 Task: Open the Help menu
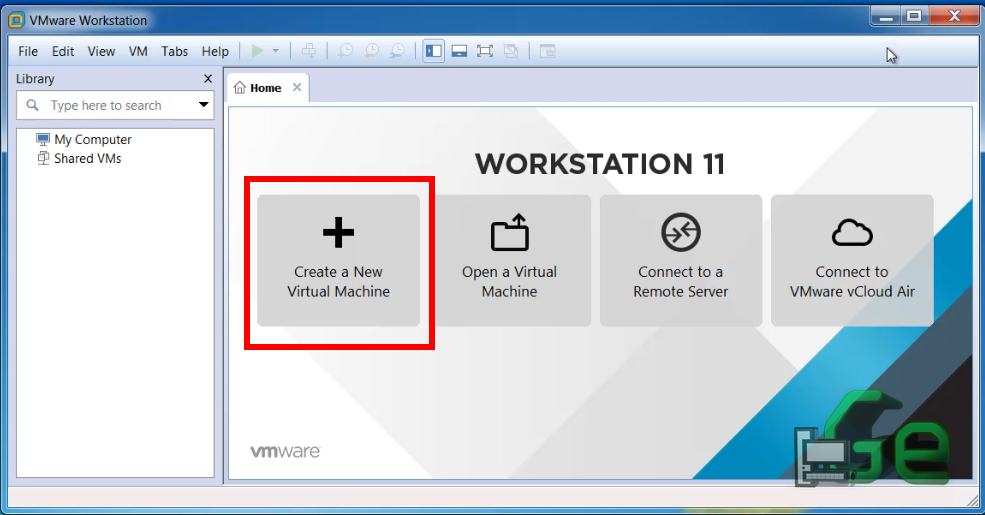coord(215,52)
